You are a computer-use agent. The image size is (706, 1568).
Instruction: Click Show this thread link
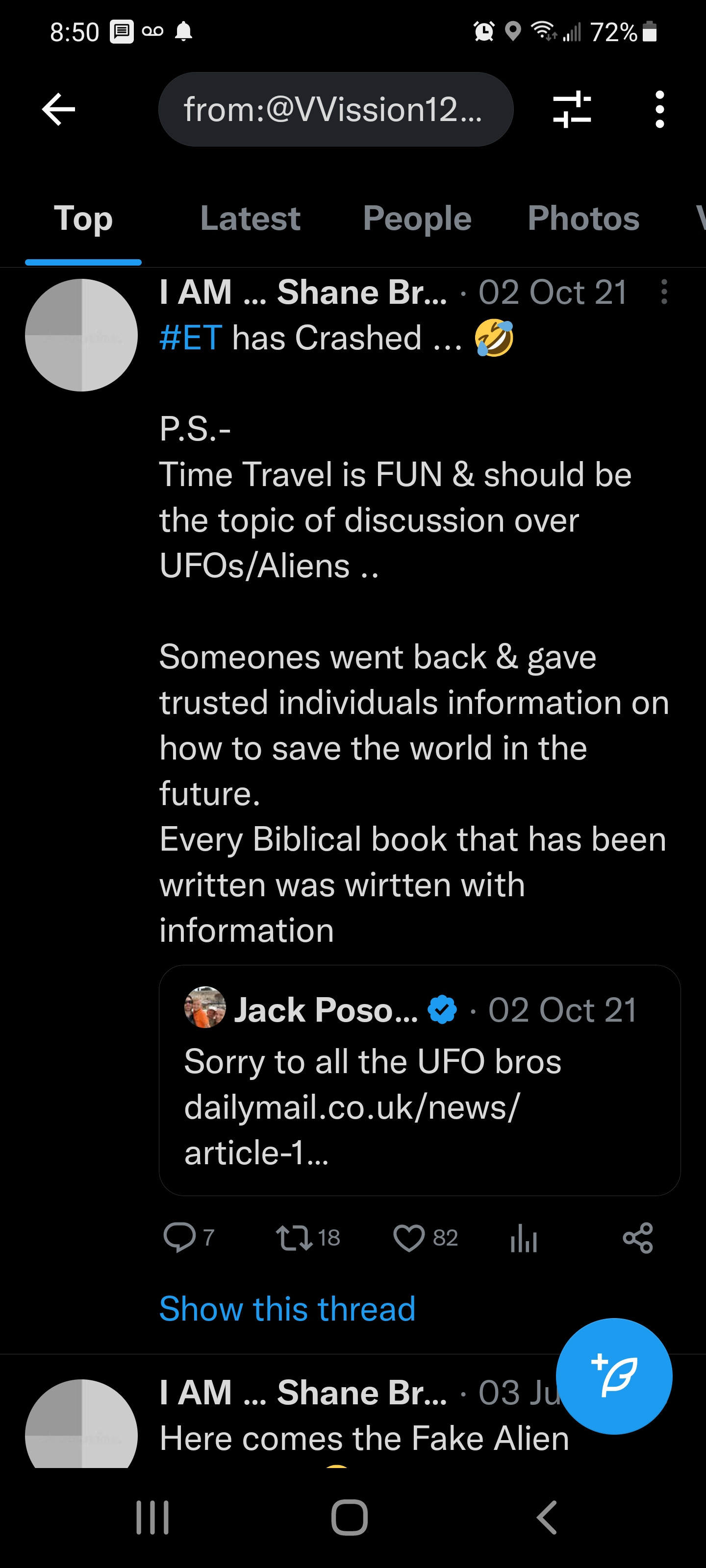tap(287, 1309)
